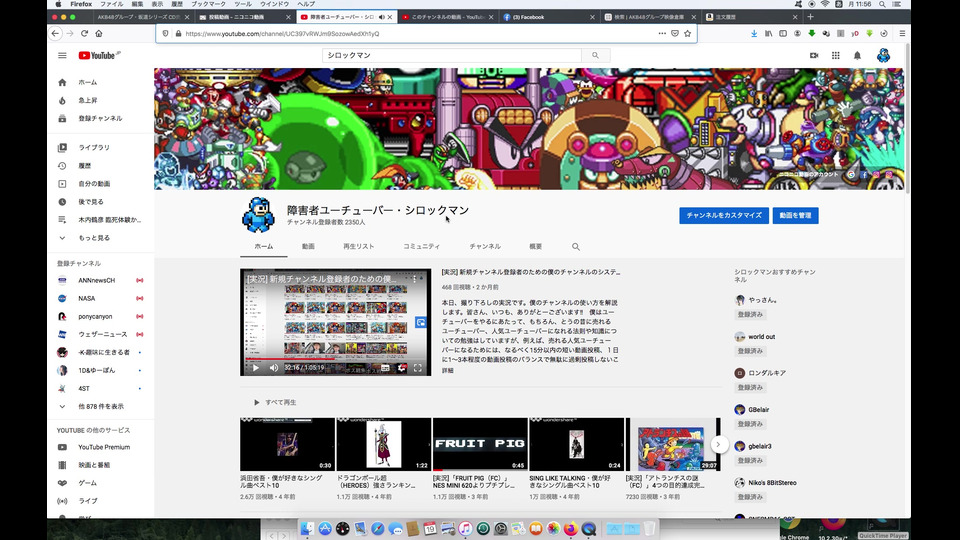Mute the featured video volume

pos(274,368)
